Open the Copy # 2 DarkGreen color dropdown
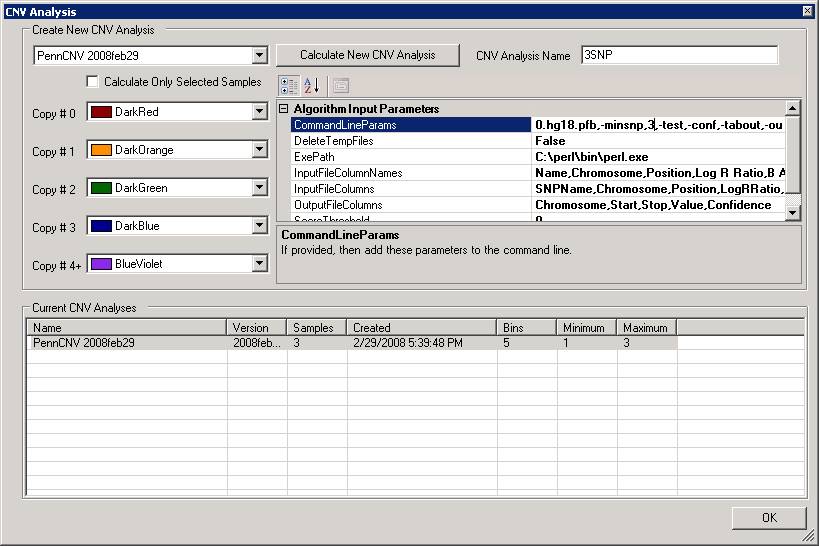 tap(260, 188)
